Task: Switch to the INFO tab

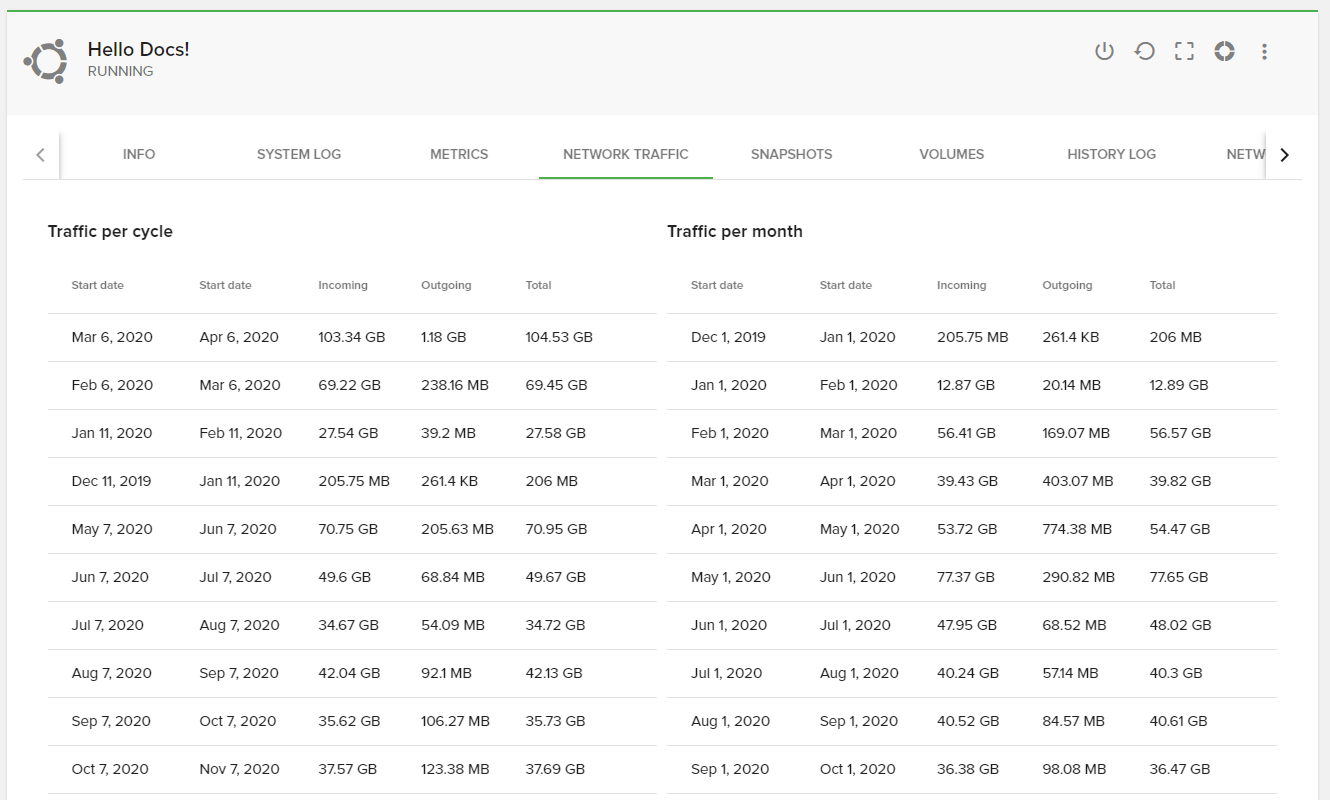Action: pos(139,154)
